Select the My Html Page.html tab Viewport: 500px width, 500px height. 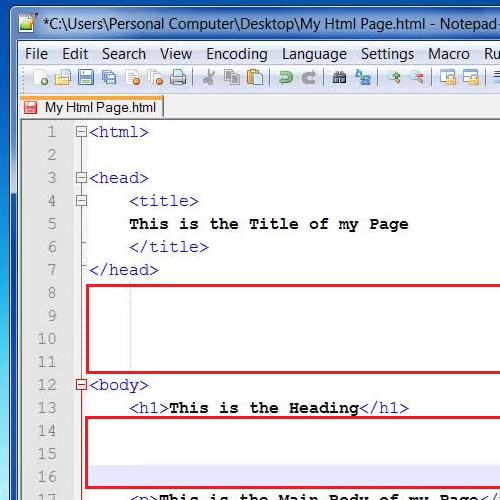(x=92, y=107)
